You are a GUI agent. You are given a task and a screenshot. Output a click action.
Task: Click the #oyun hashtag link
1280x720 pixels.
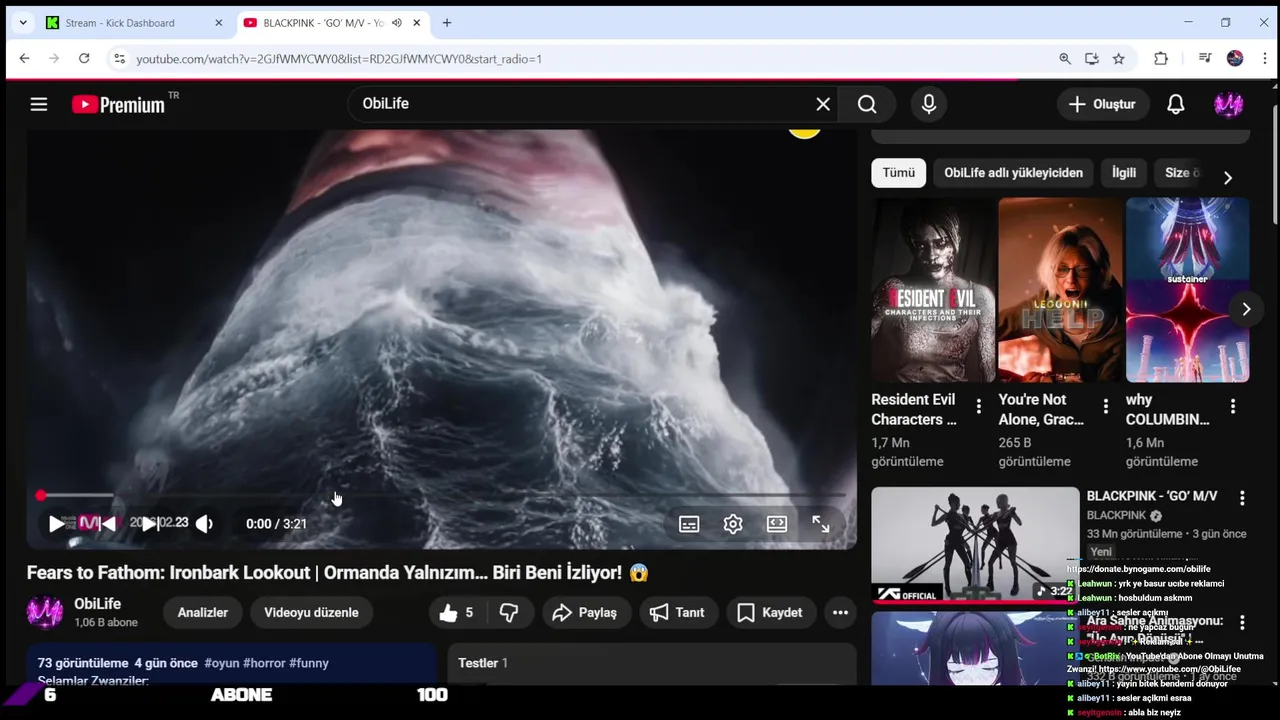[x=225, y=663]
